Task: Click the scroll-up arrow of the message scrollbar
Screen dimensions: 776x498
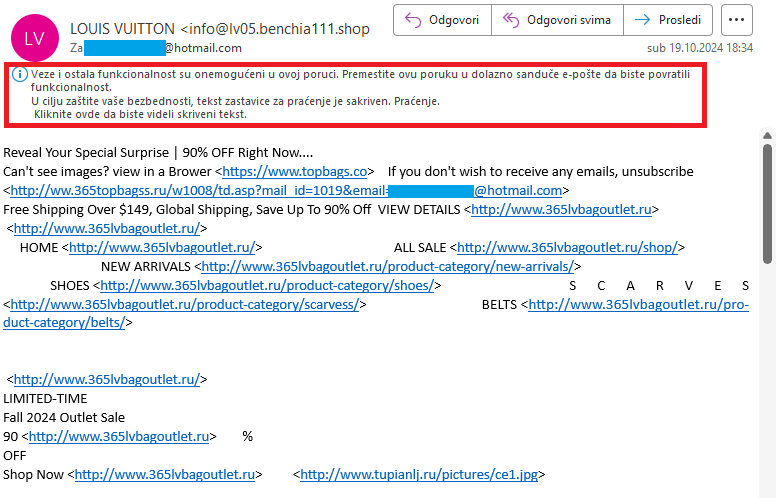Action: [768, 135]
